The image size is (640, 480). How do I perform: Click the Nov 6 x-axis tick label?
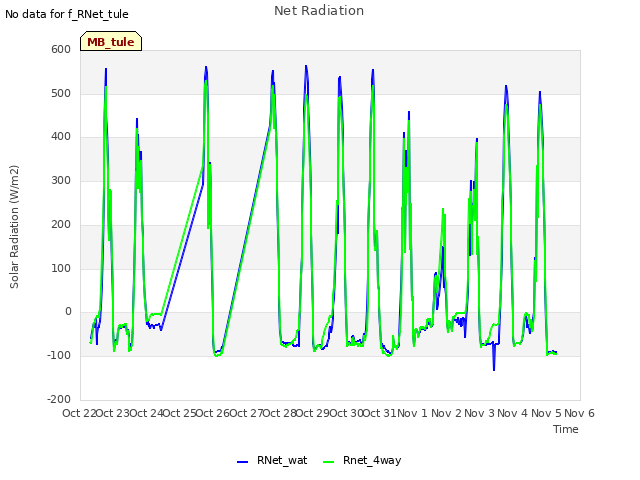[580, 413]
